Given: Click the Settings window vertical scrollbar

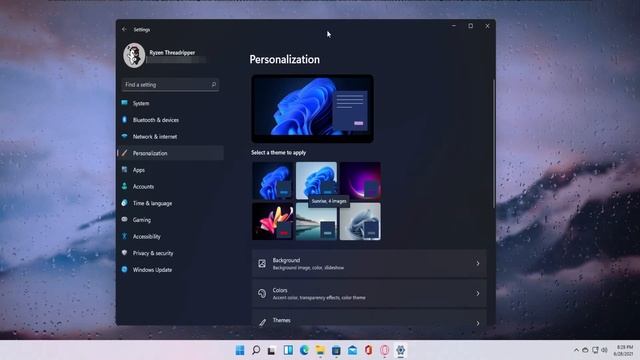Looking at the screenshot, I should click(494, 143).
